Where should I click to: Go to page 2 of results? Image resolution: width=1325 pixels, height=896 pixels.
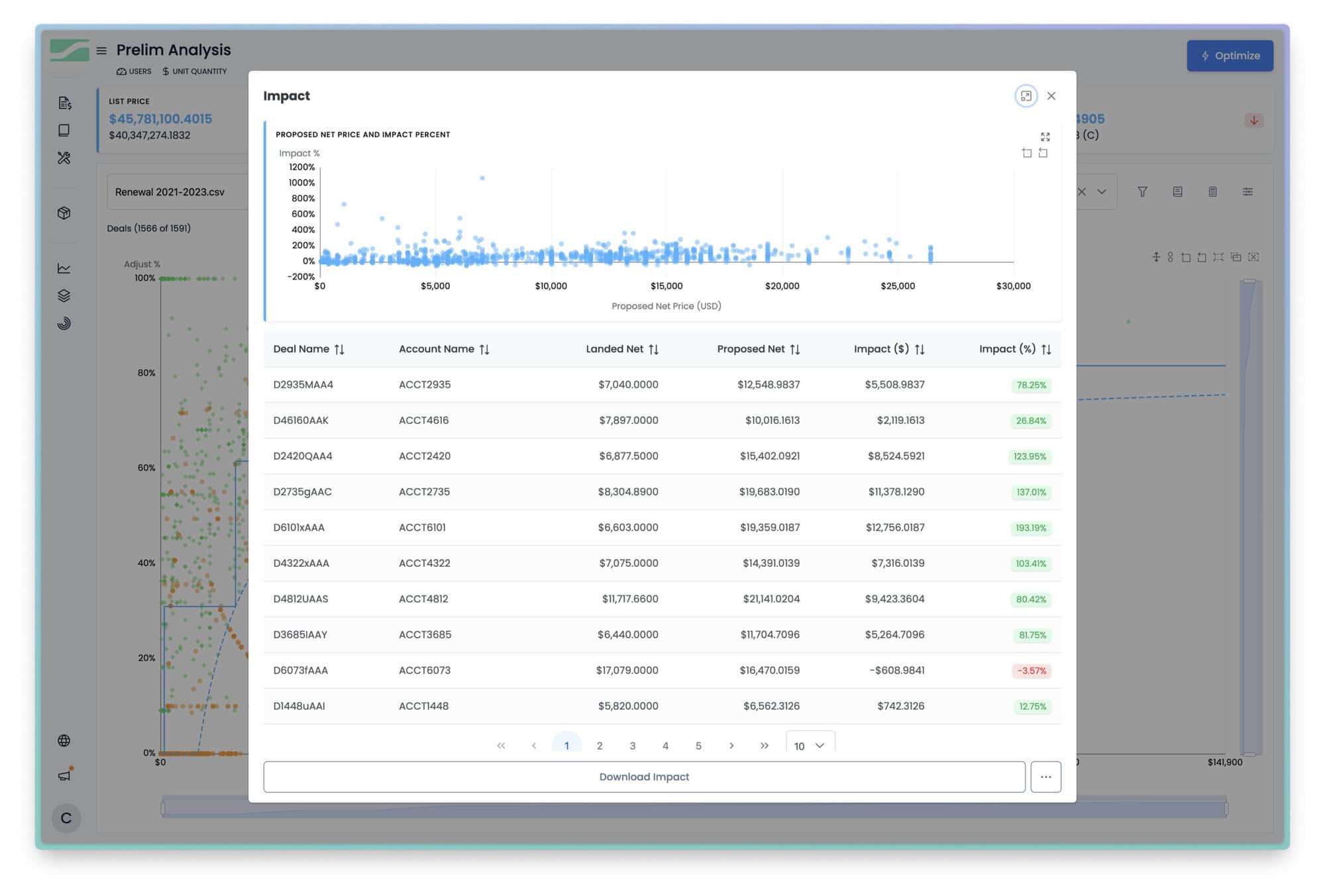600,746
